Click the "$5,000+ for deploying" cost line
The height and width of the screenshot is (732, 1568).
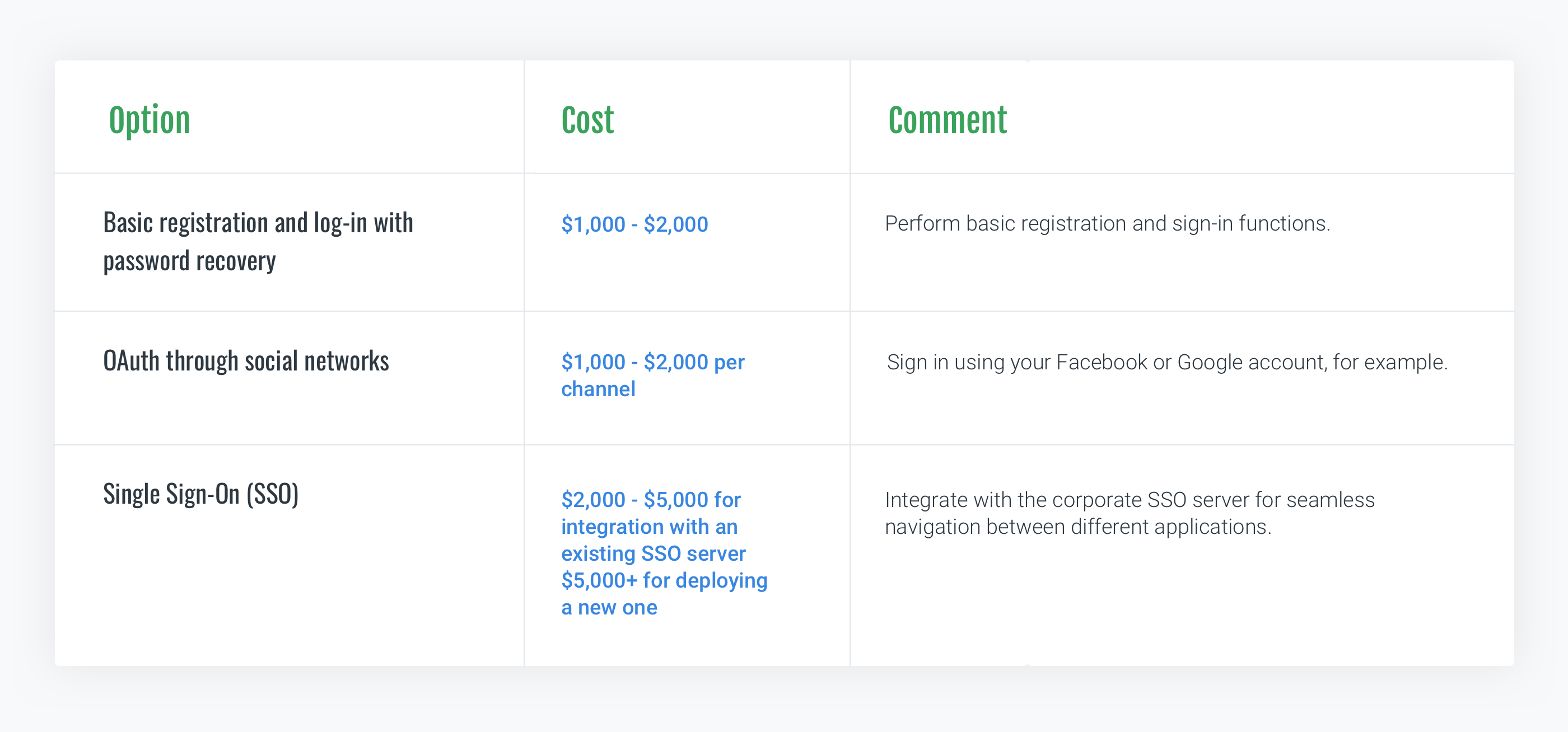[664, 580]
